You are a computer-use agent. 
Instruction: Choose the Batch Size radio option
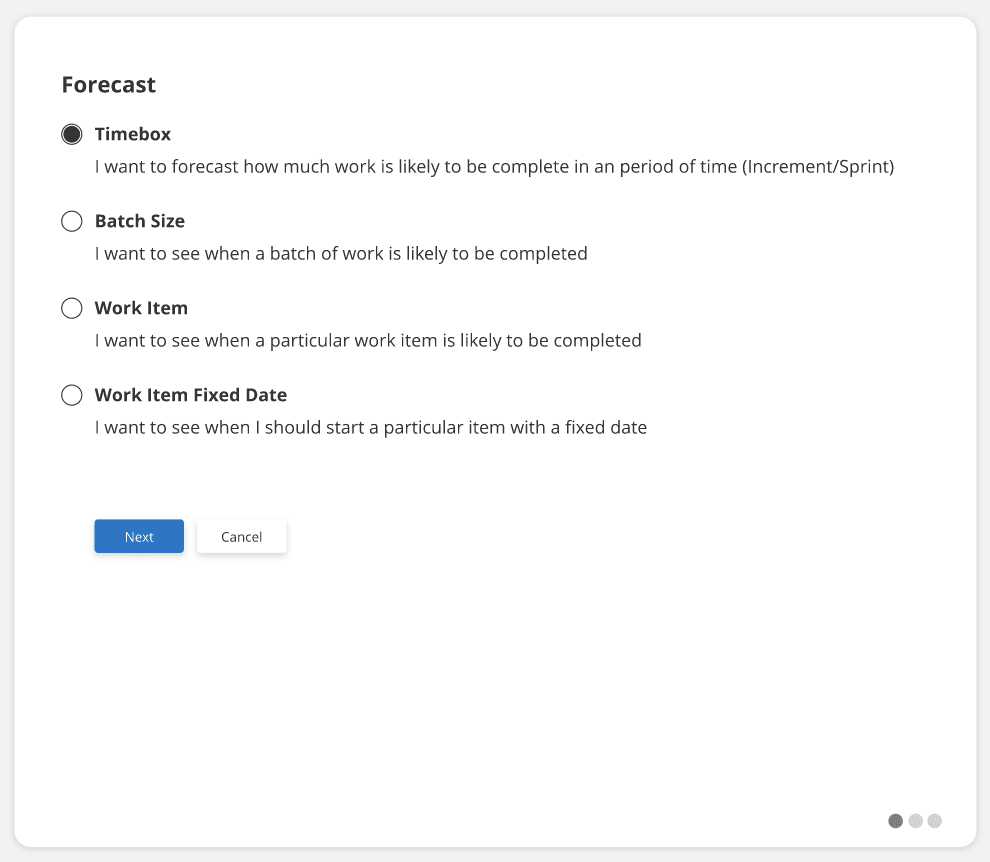click(72, 221)
